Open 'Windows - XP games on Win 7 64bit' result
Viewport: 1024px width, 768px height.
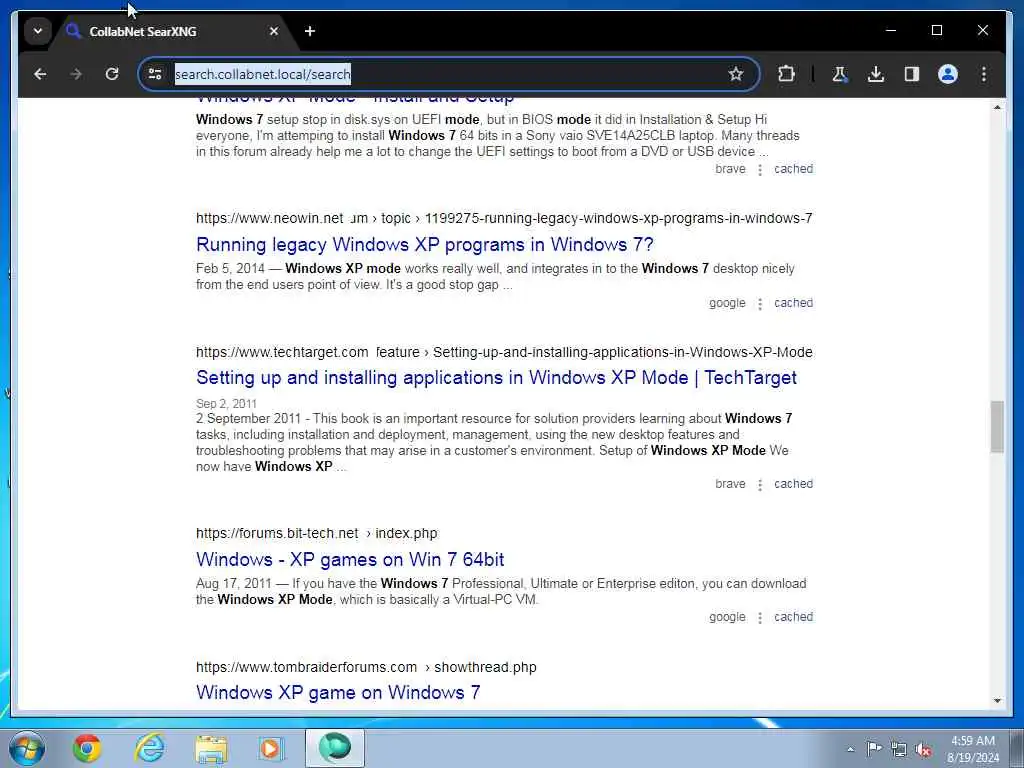point(350,560)
